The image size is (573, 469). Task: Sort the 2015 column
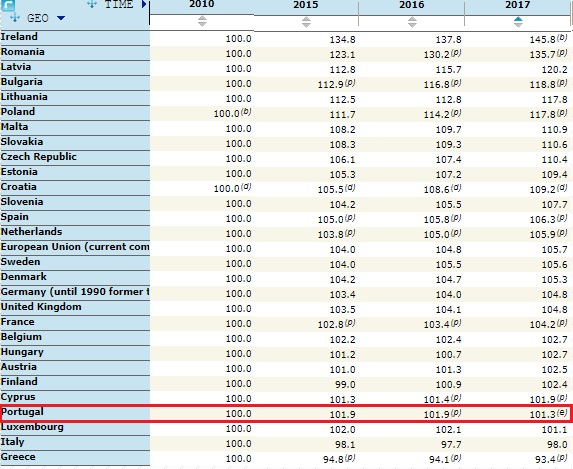(x=306, y=22)
